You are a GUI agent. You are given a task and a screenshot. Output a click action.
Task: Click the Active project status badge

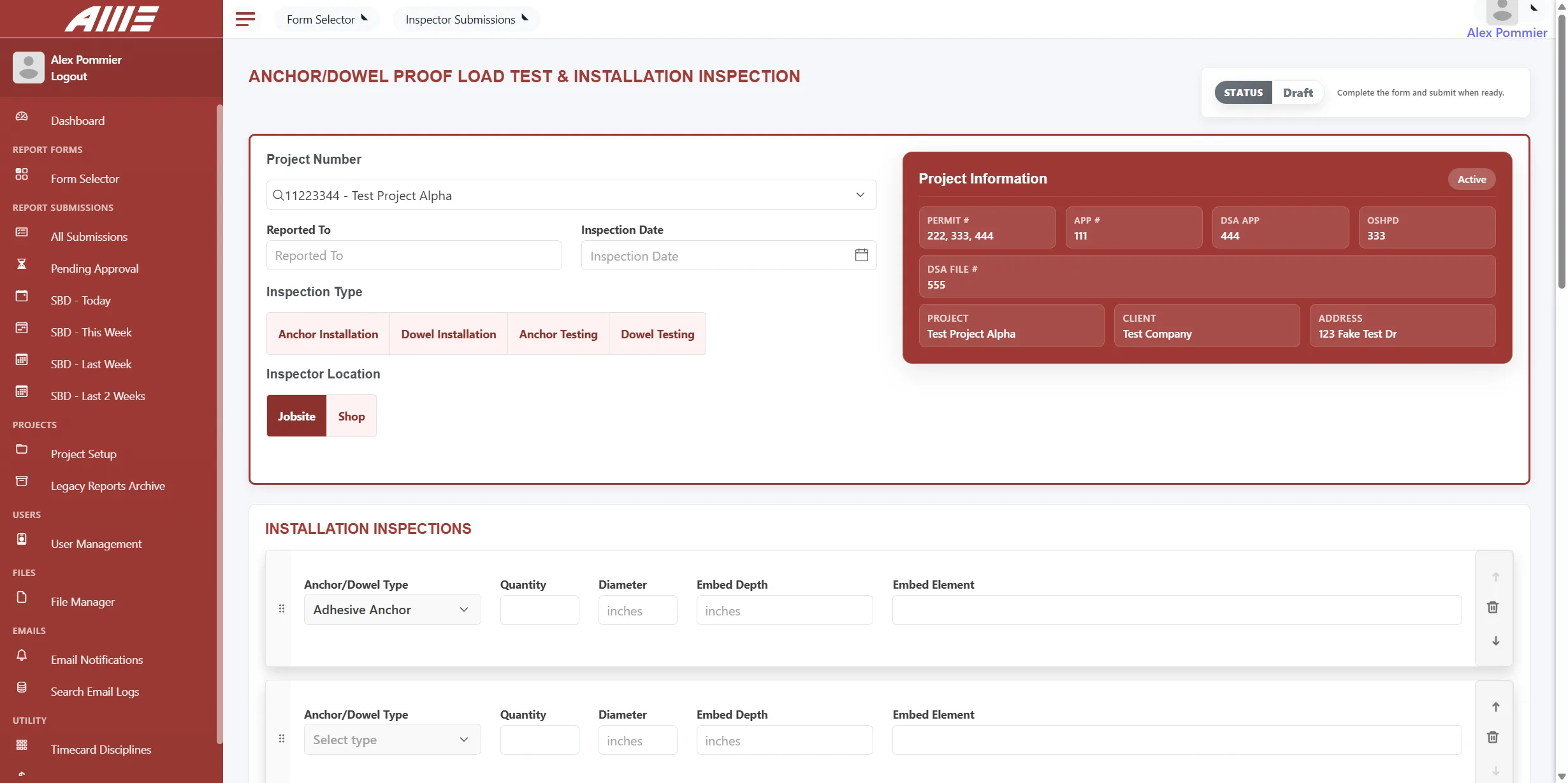[1472, 179]
